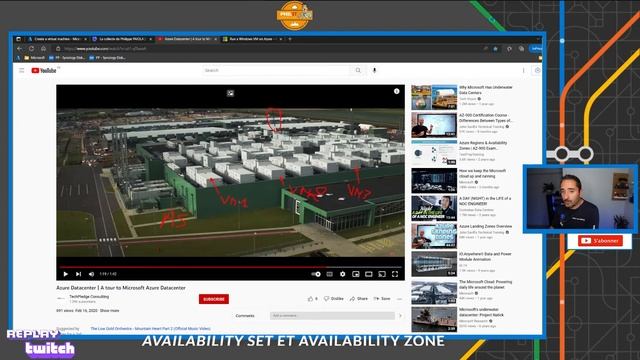Start voice search with microphone icon
Image resolution: width=640 pixels, height=360 pixels.
(x=374, y=70)
